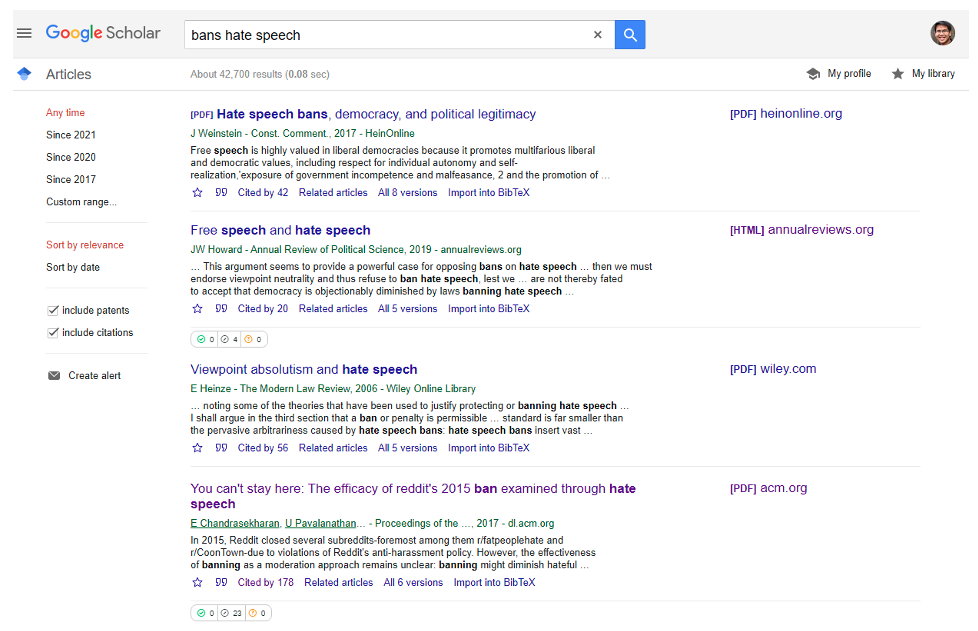Click the blue search magnifier button
The width and height of the screenshot is (978, 631).
(630, 35)
